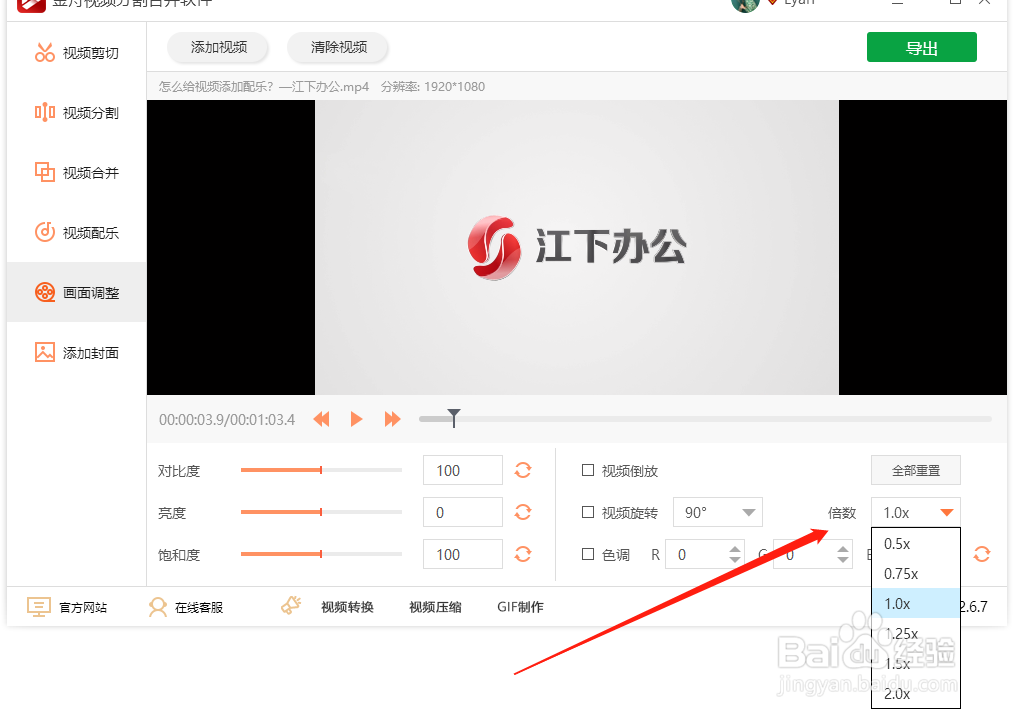
Task: Reset the 饱和度 value with its refresh icon
Action: [523, 554]
